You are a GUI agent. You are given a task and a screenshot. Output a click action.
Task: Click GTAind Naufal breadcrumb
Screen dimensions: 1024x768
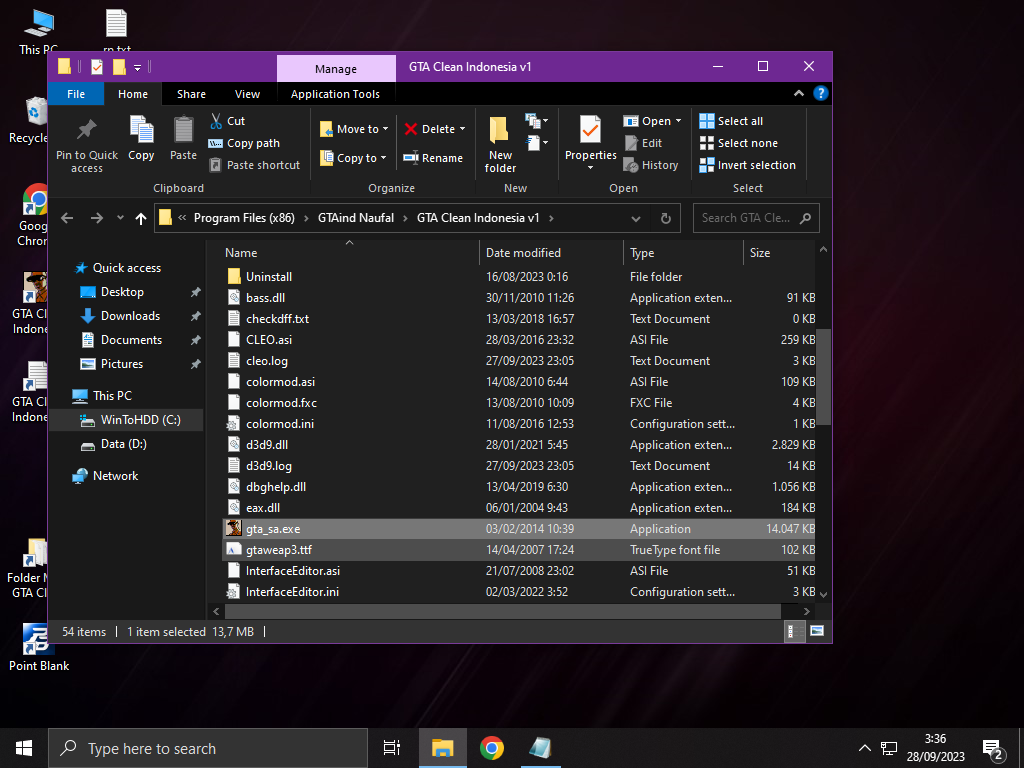point(356,218)
